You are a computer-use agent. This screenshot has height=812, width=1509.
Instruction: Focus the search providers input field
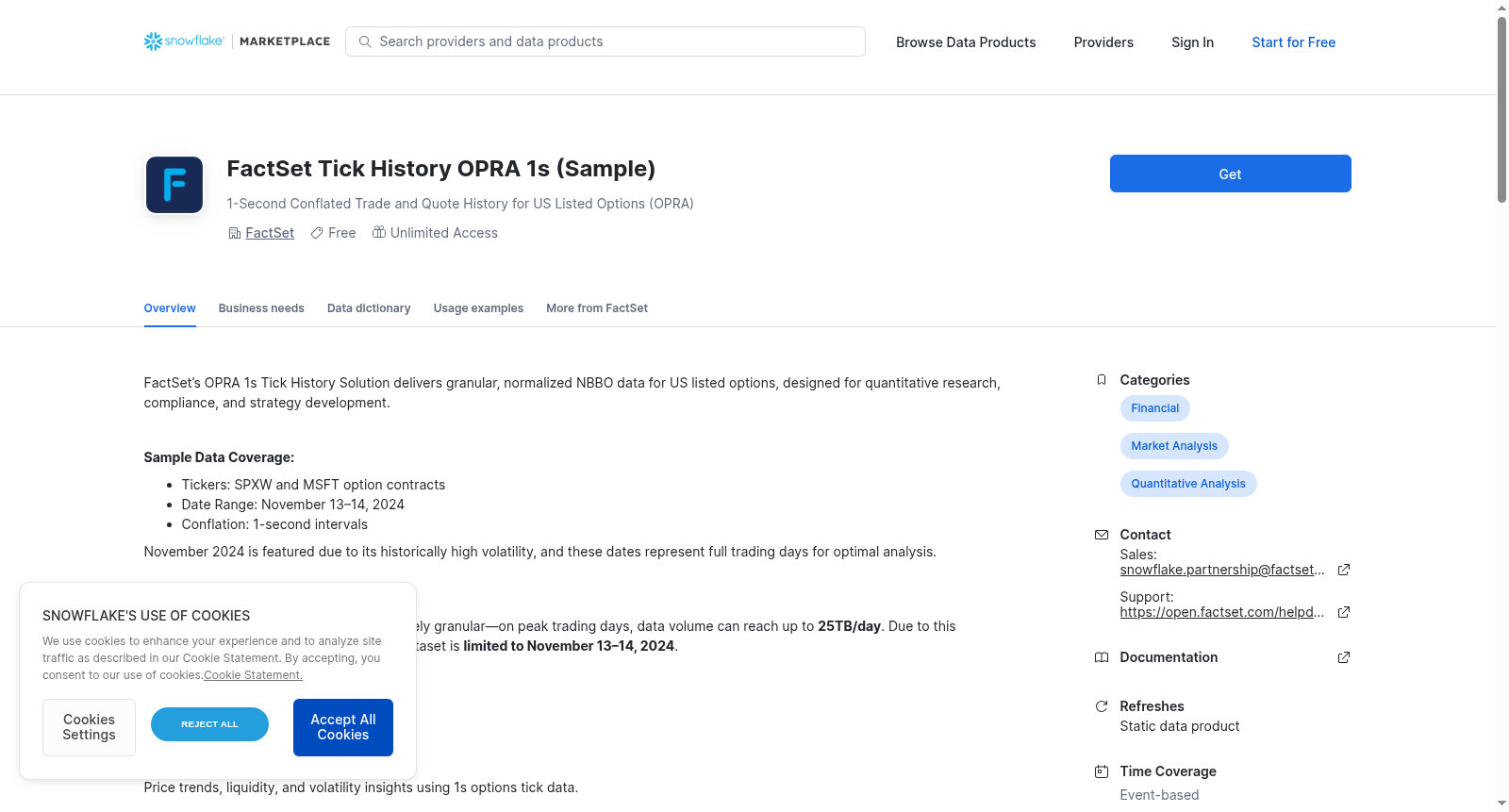(605, 41)
